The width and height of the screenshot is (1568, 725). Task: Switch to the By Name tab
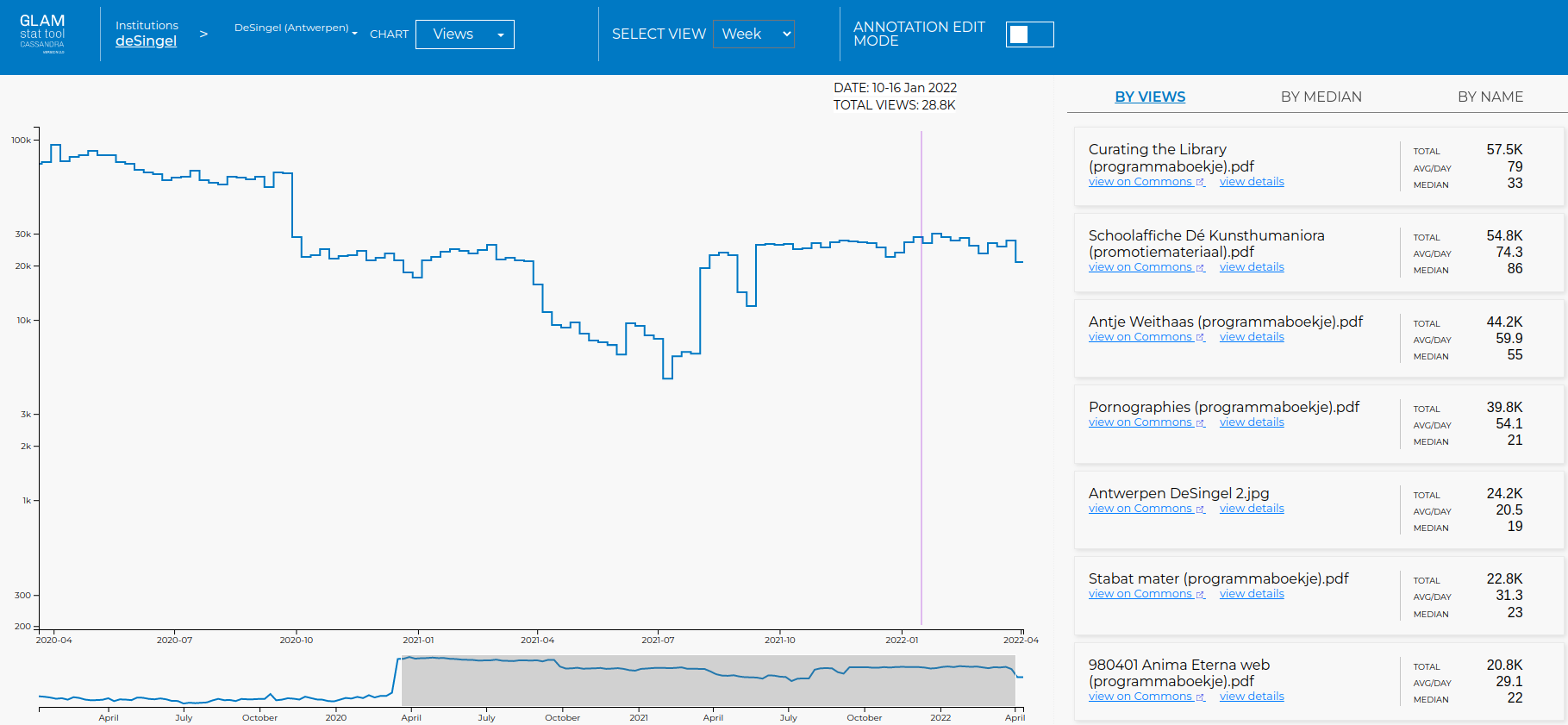point(1490,97)
